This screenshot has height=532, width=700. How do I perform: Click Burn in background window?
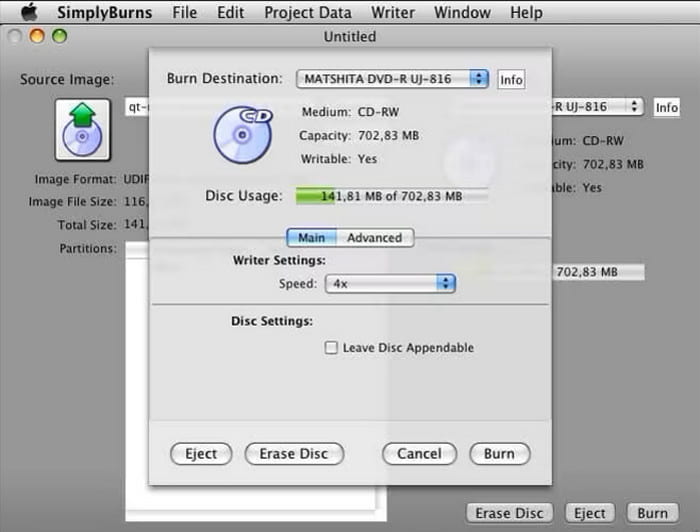click(x=653, y=513)
